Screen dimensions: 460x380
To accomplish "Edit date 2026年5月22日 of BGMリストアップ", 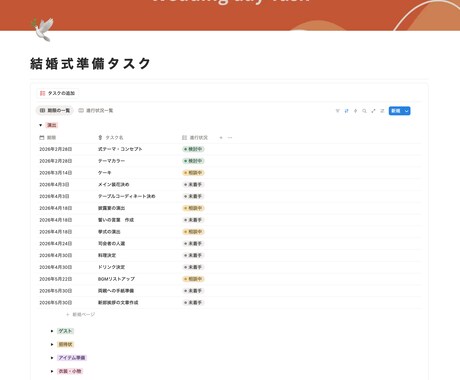I will 56,279.
